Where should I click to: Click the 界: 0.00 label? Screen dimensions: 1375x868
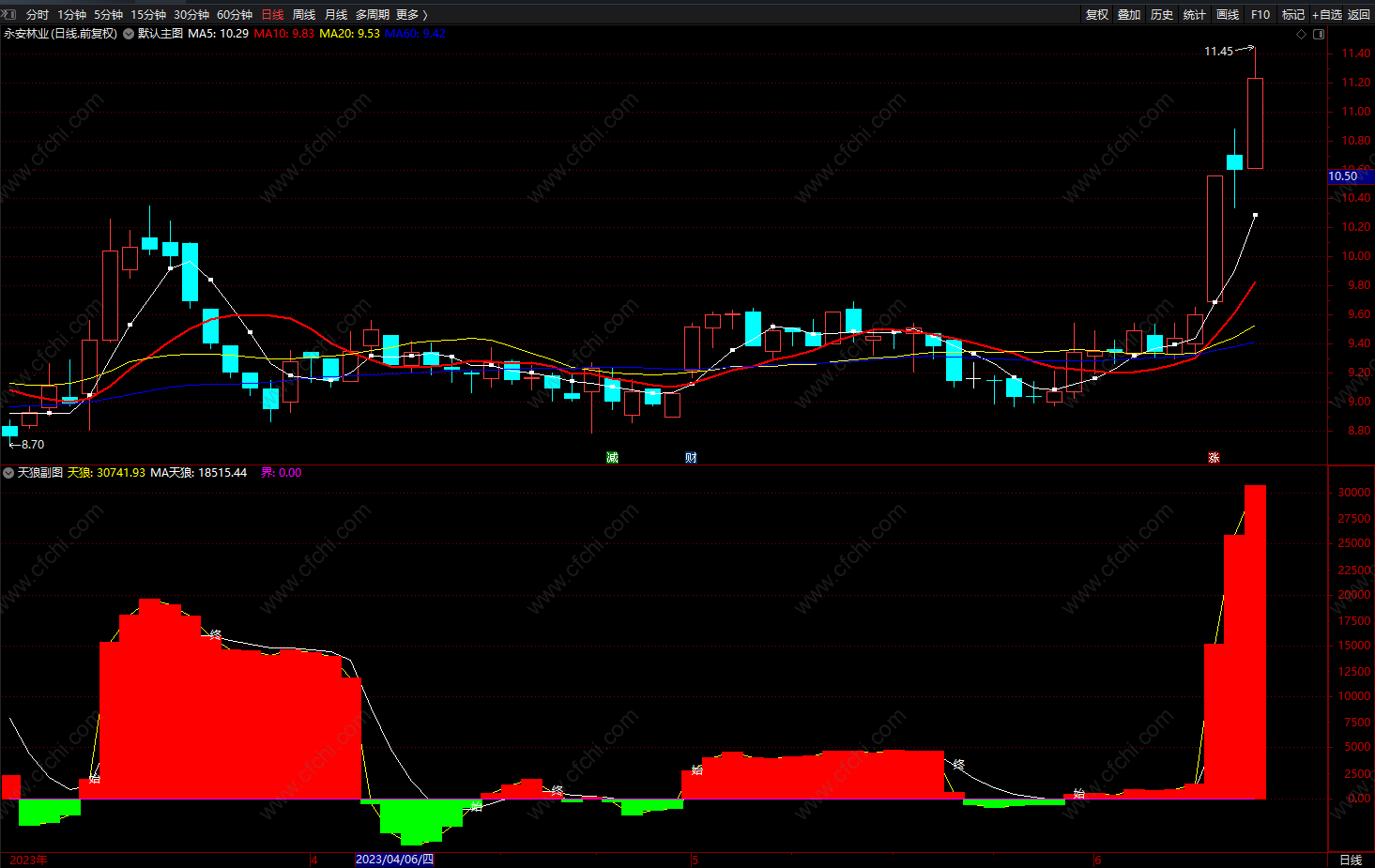(x=282, y=473)
